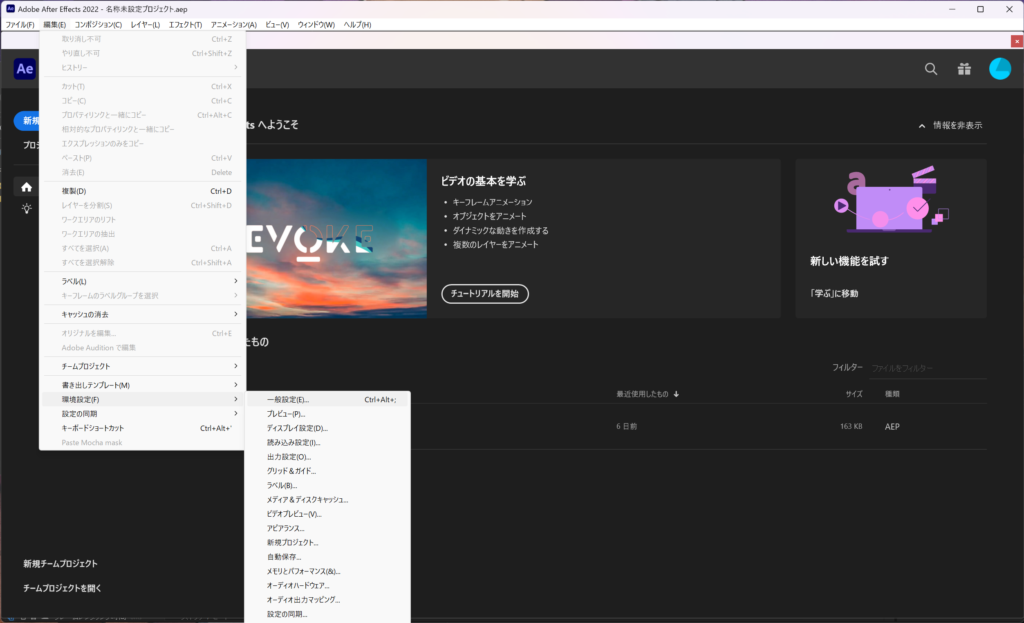Image resolution: width=1024 pixels, height=623 pixels.
Task: Open ラベル(B)... preferences
Action: coord(328,485)
